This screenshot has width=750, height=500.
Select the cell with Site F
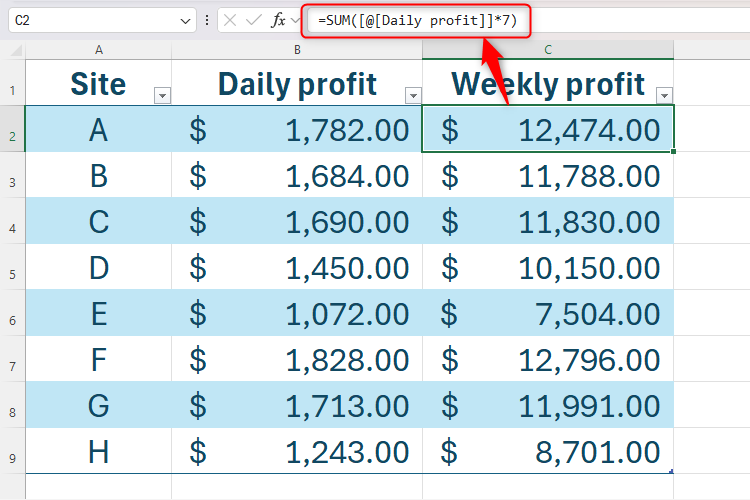[99, 359]
